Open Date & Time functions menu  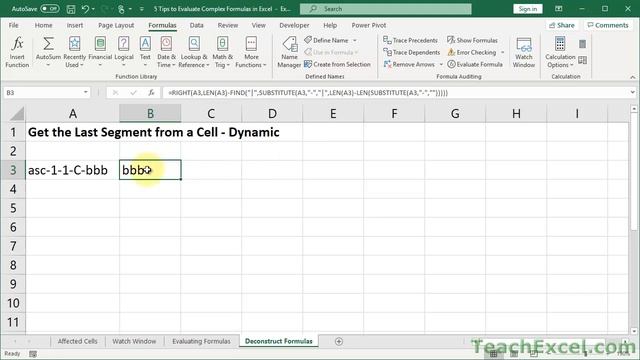(166, 52)
